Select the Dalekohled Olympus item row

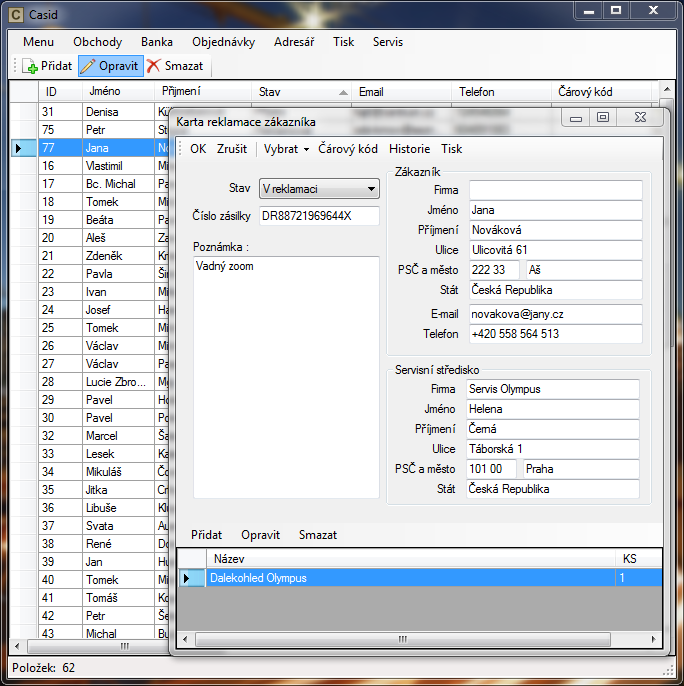[x=420, y=578]
